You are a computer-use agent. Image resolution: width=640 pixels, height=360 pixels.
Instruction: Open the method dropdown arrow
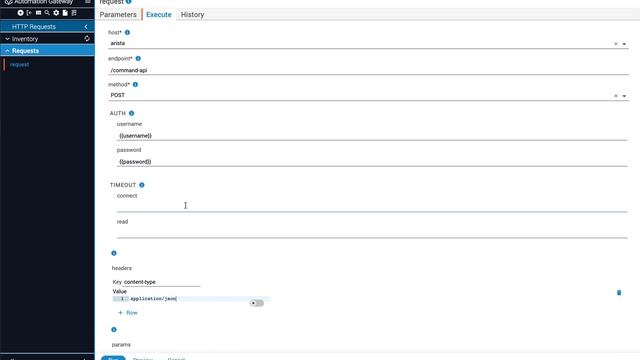coord(624,96)
